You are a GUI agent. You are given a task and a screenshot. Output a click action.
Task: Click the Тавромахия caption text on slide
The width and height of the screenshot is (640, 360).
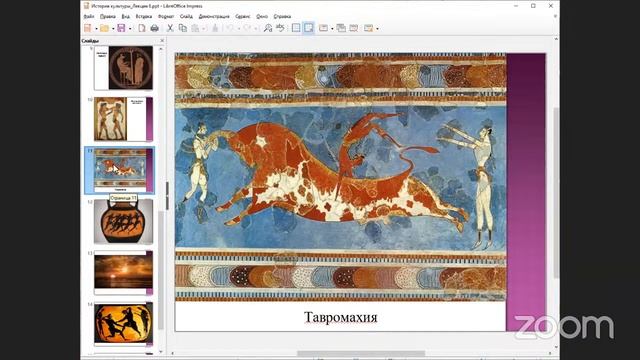pos(340,317)
